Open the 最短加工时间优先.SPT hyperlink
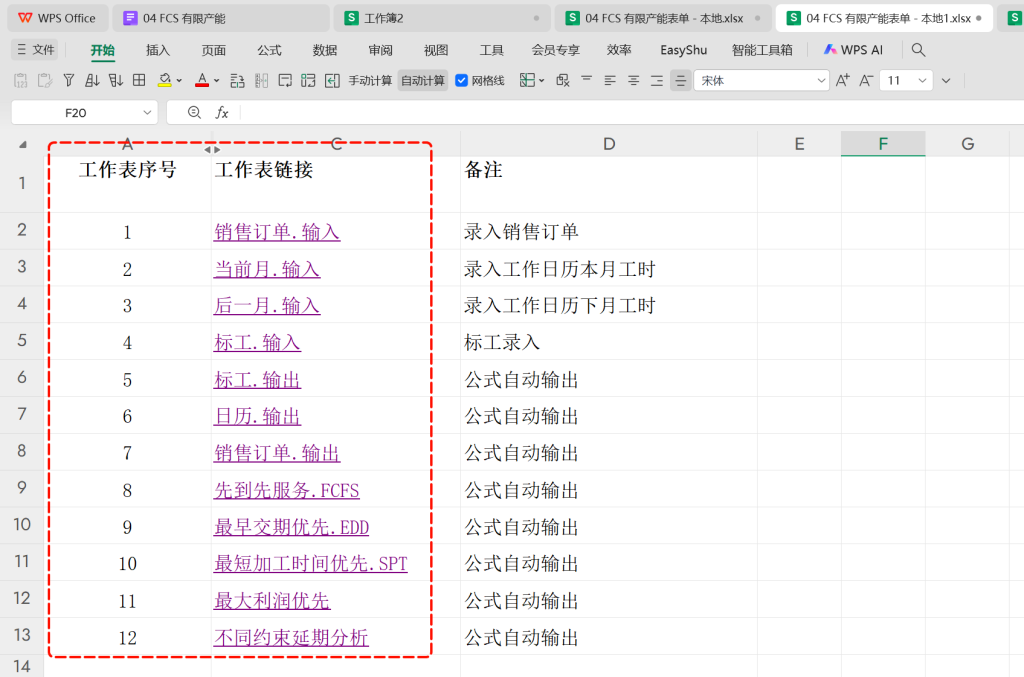This screenshot has height=677, width=1024. point(311,563)
